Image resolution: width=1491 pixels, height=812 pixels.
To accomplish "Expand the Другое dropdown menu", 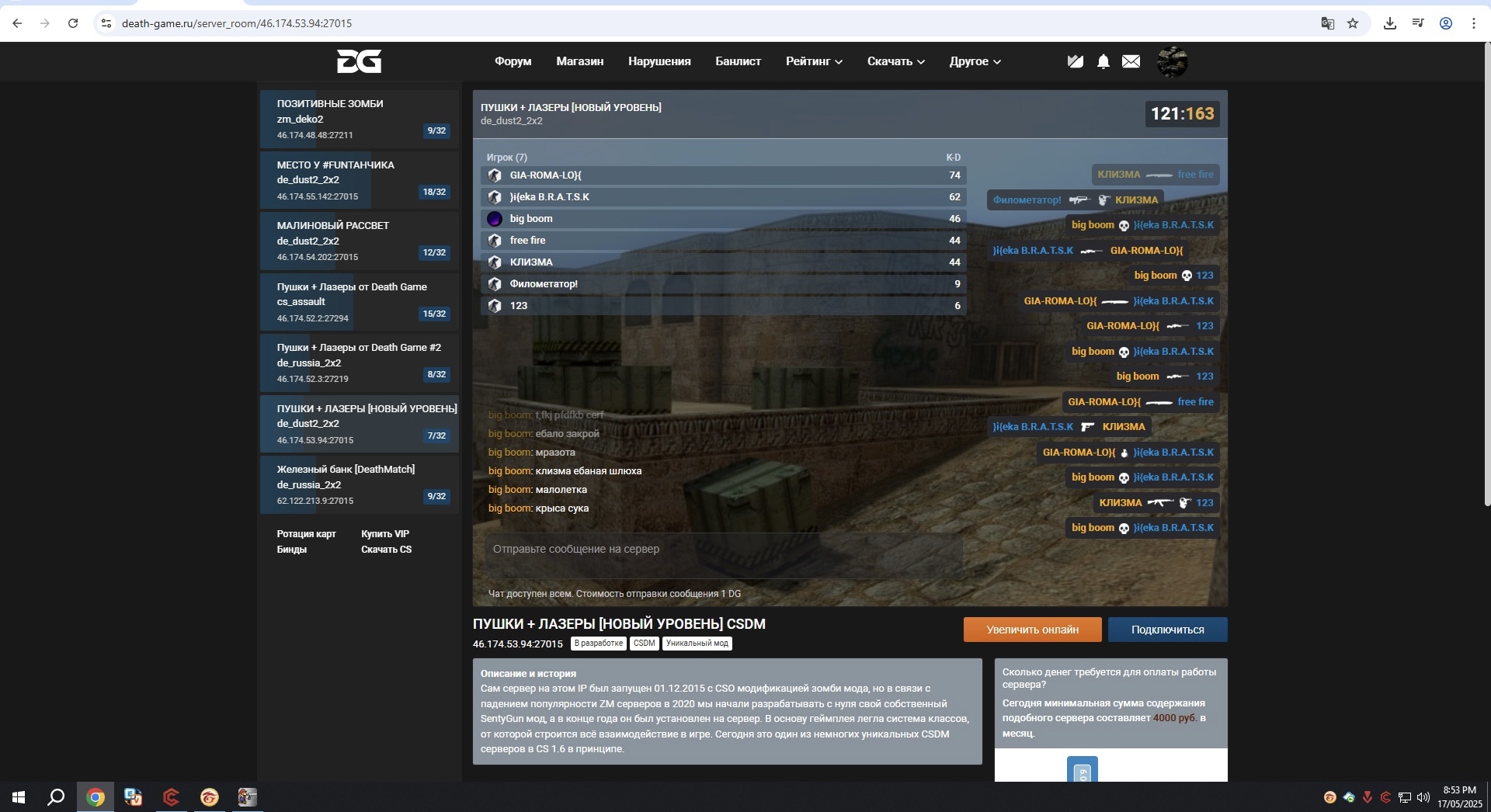I will [x=975, y=61].
